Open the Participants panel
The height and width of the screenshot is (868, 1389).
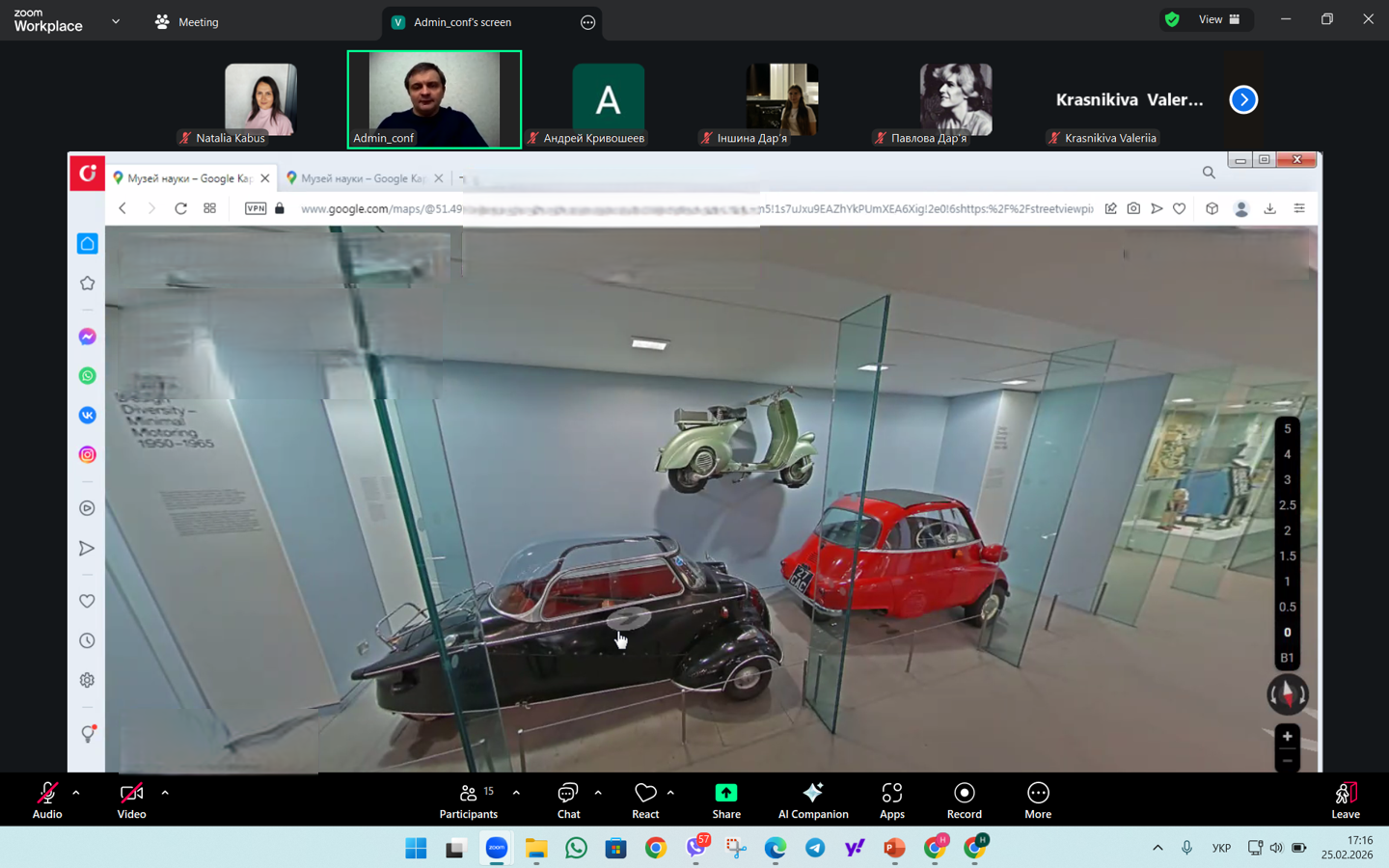pos(469,800)
